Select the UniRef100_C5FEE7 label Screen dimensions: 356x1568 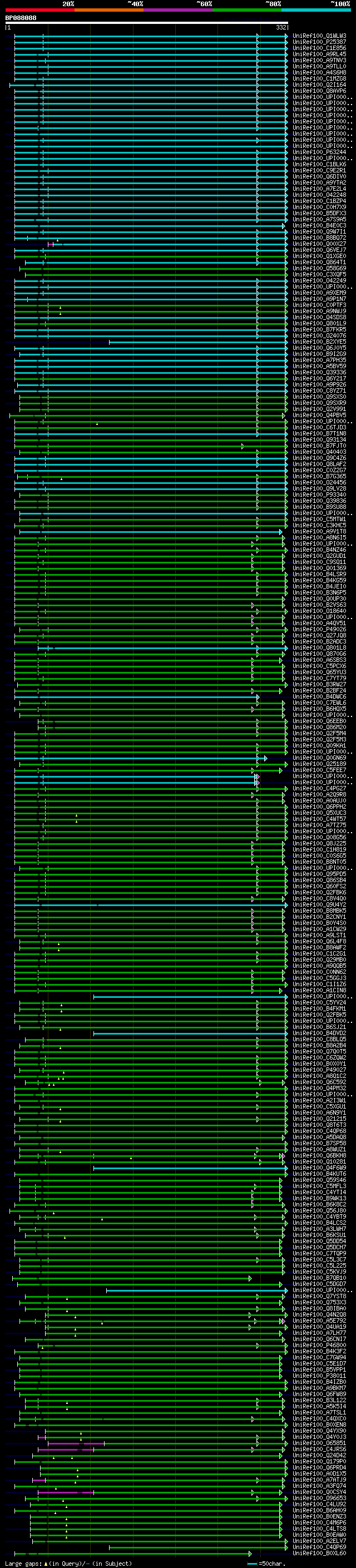point(319,770)
